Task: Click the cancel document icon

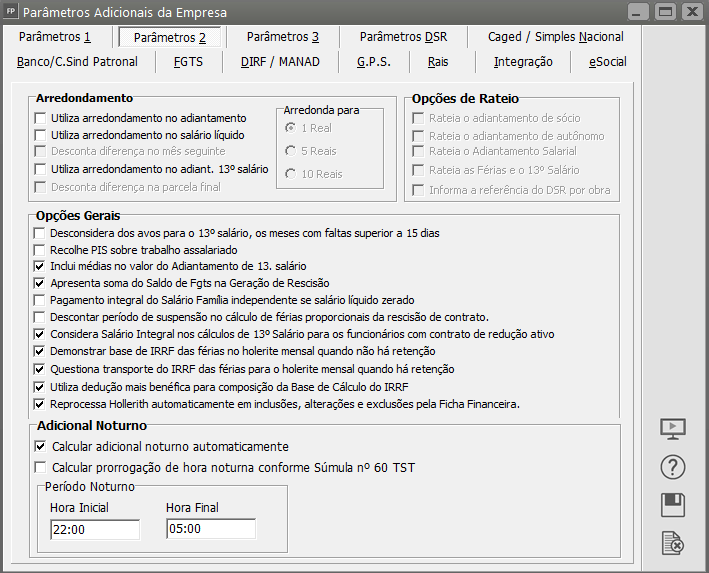Action: [673, 543]
